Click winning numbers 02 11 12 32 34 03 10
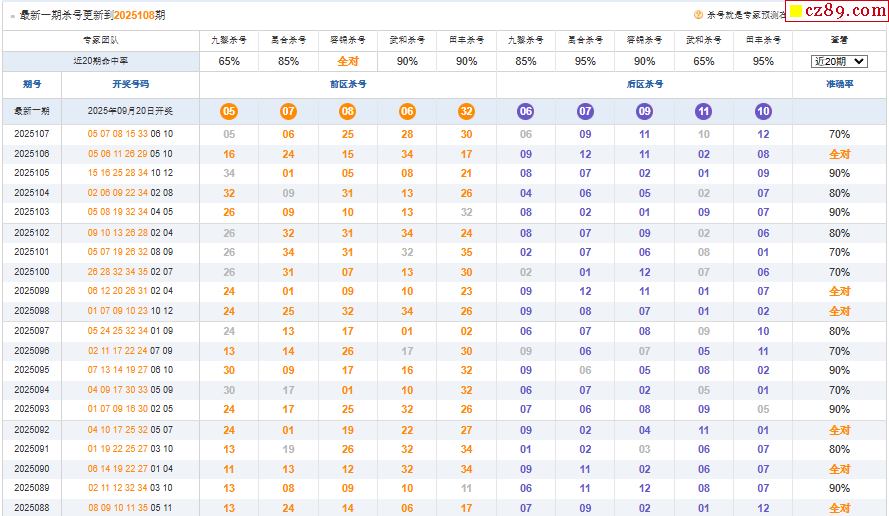The width and height of the screenshot is (889, 516). (x=130, y=488)
